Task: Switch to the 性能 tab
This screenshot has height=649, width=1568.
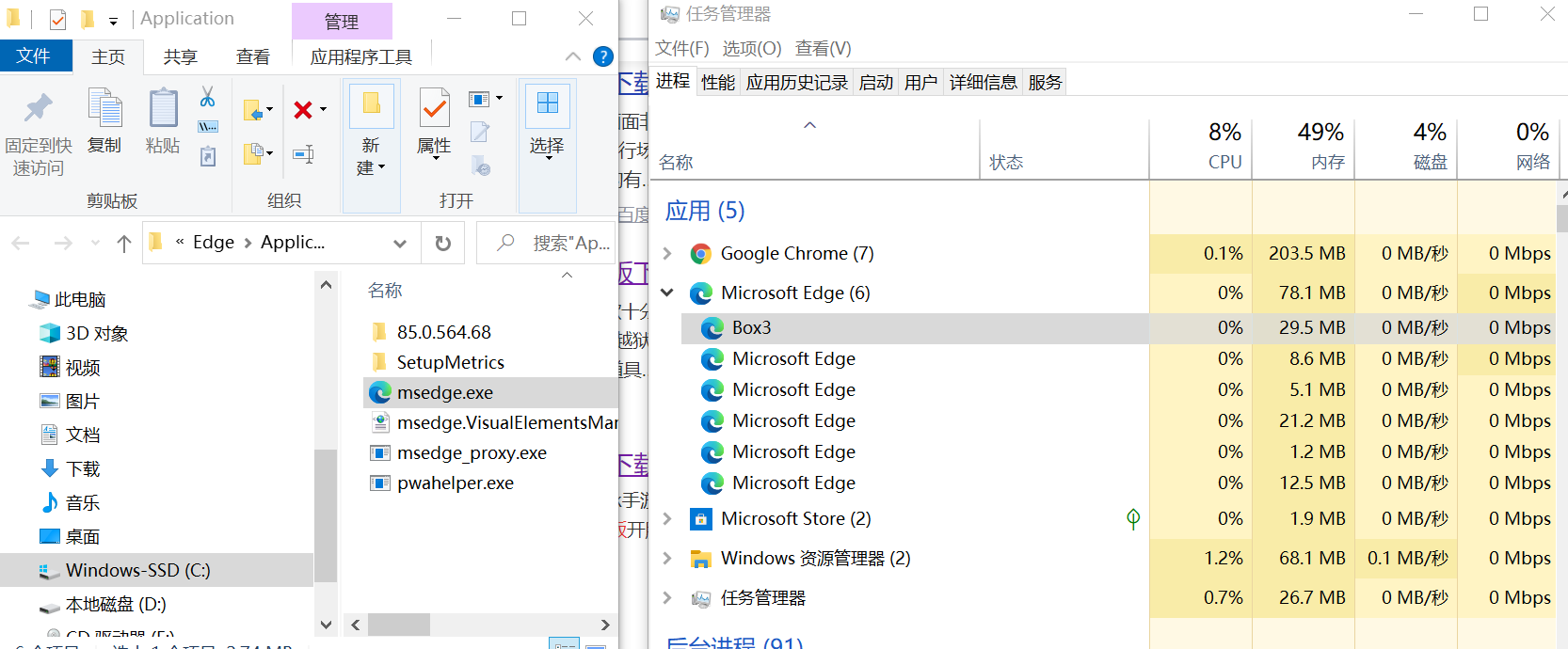Action: (x=718, y=83)
